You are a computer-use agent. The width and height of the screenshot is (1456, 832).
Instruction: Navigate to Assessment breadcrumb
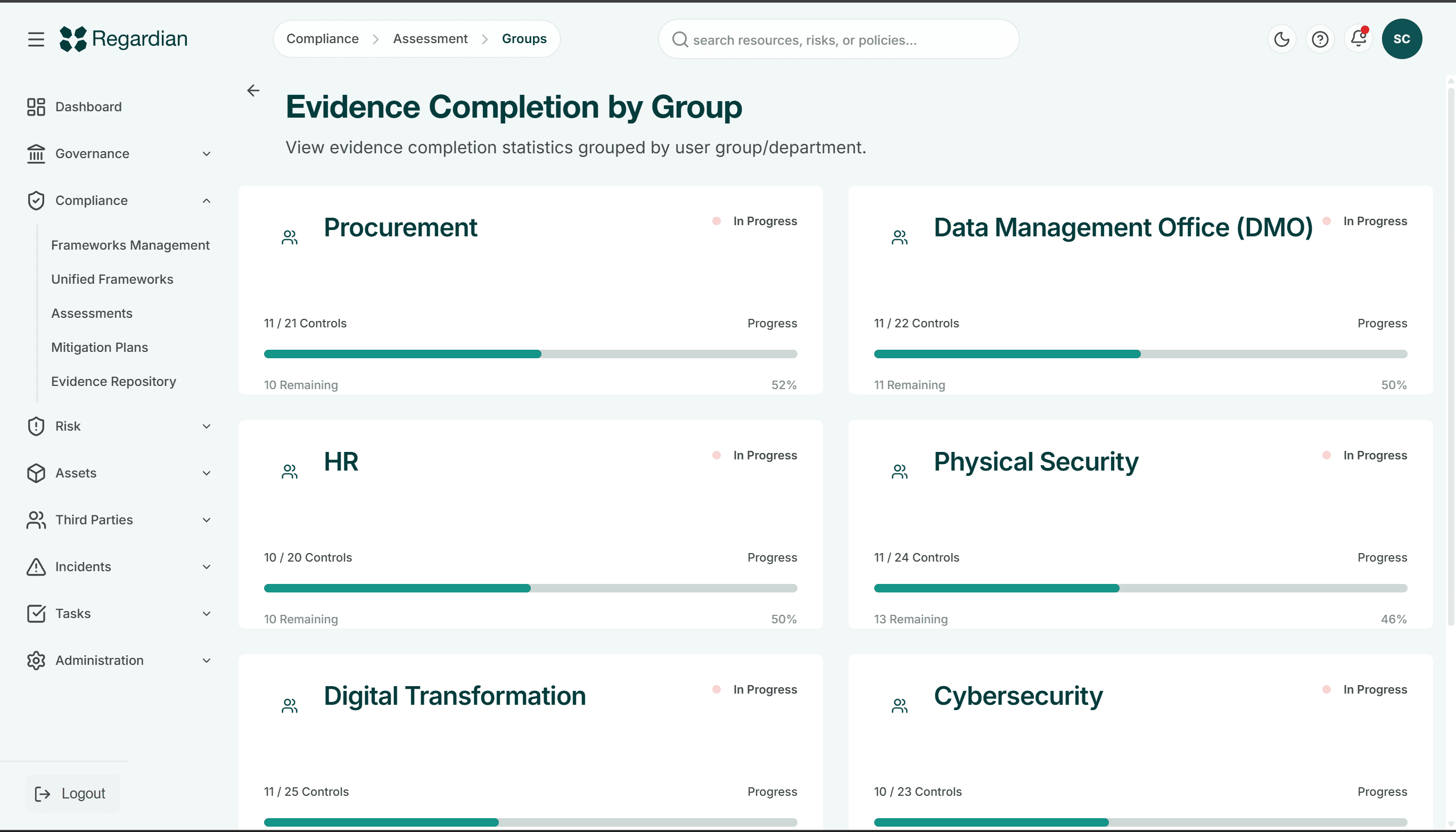coord(430,38)
